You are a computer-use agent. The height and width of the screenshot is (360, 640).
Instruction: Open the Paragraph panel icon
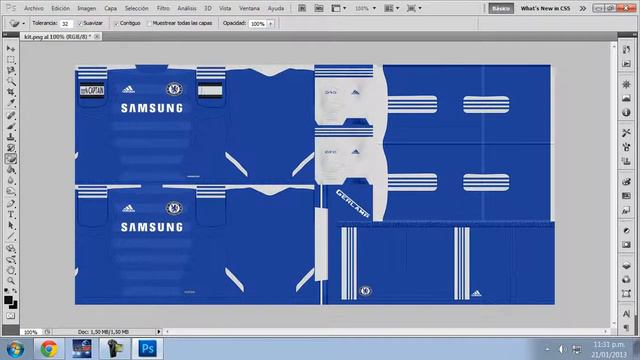(x=626, y=327)
